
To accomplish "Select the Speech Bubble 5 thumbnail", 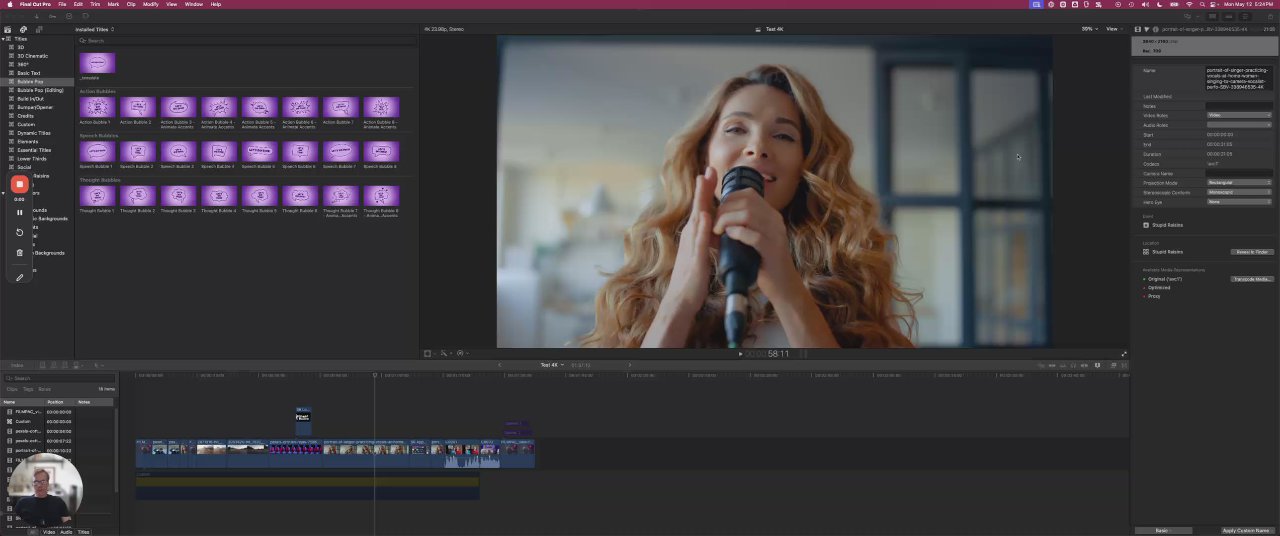I will (259, 152).
